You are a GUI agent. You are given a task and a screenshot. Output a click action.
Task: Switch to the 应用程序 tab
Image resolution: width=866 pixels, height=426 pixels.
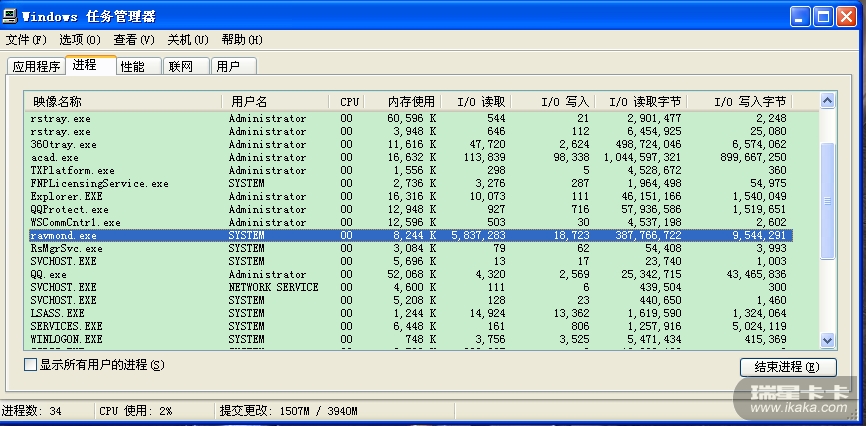(36, 67)
